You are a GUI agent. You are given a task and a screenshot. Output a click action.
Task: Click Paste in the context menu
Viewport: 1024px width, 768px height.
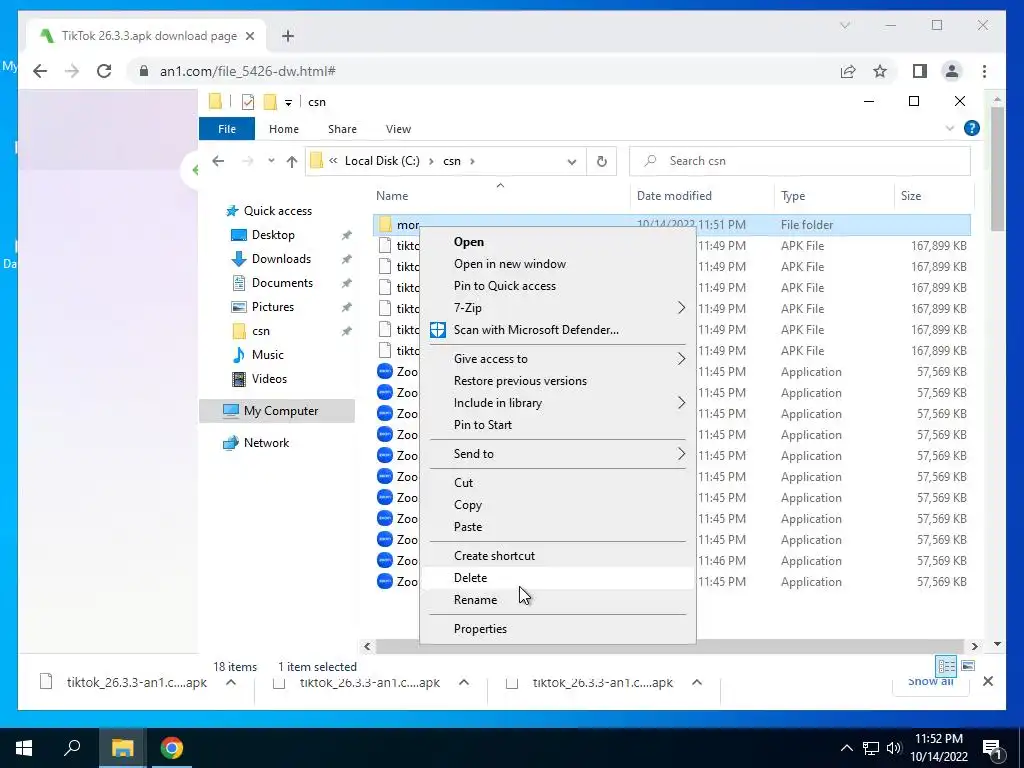point(468,526)
